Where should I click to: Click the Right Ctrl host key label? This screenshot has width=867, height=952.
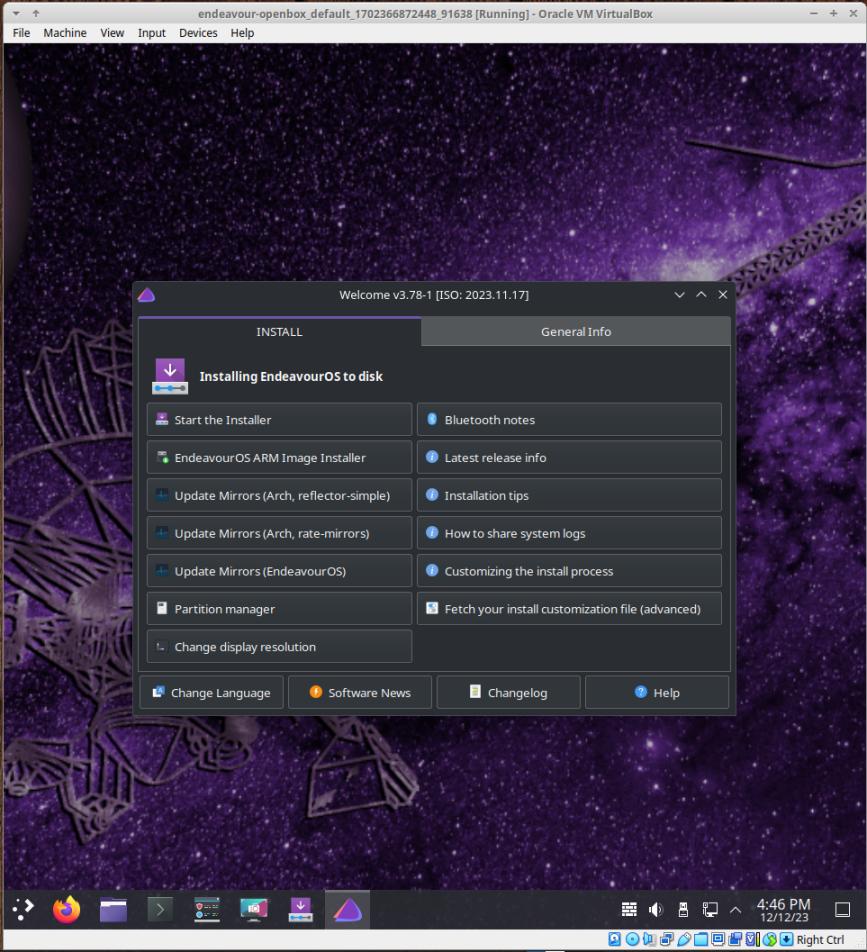click(x=820, y=940)
